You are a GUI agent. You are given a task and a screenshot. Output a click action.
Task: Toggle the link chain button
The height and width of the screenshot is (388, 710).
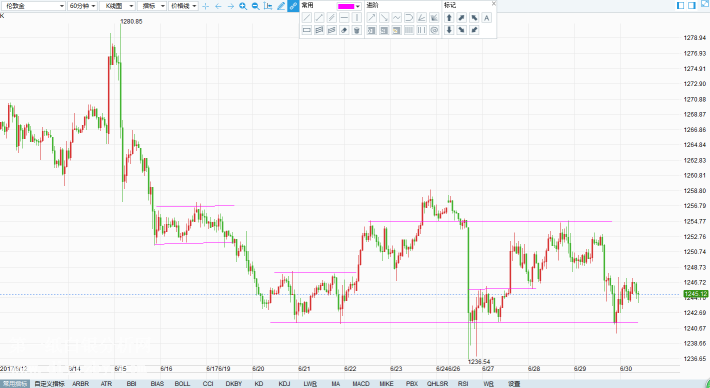click(293, 6)
